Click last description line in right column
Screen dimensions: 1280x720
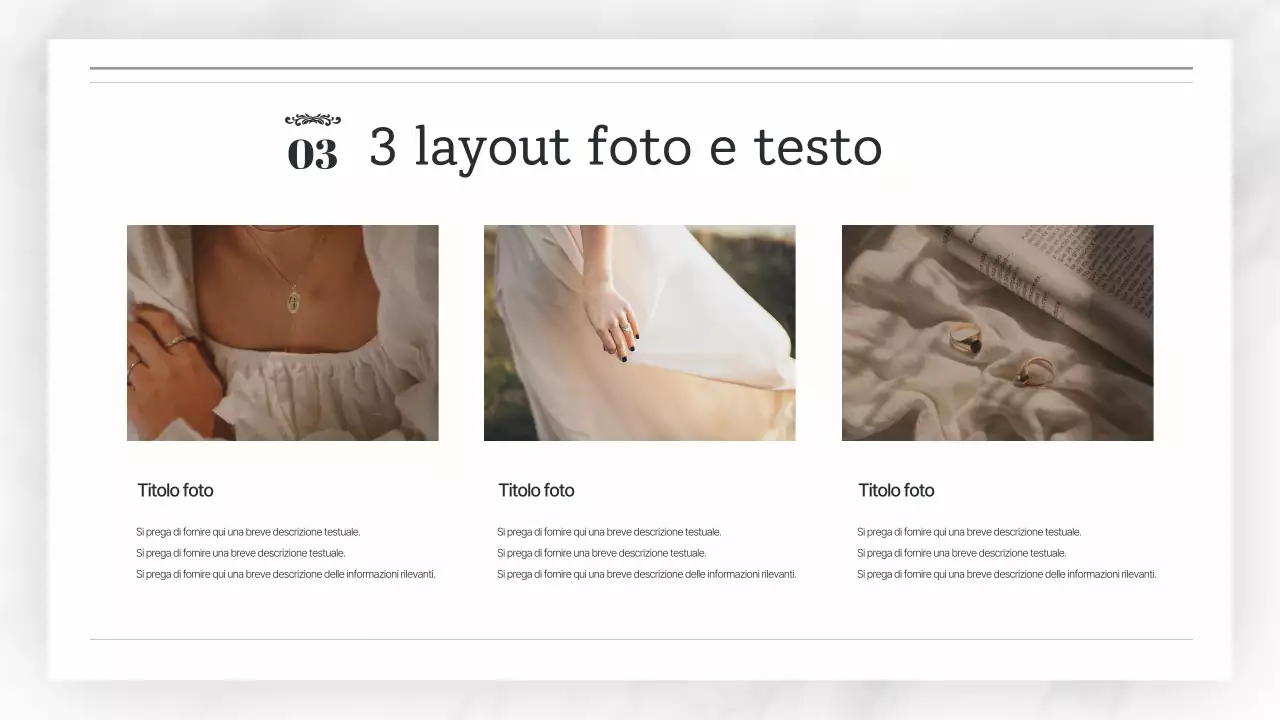(x=1007, y=574)
